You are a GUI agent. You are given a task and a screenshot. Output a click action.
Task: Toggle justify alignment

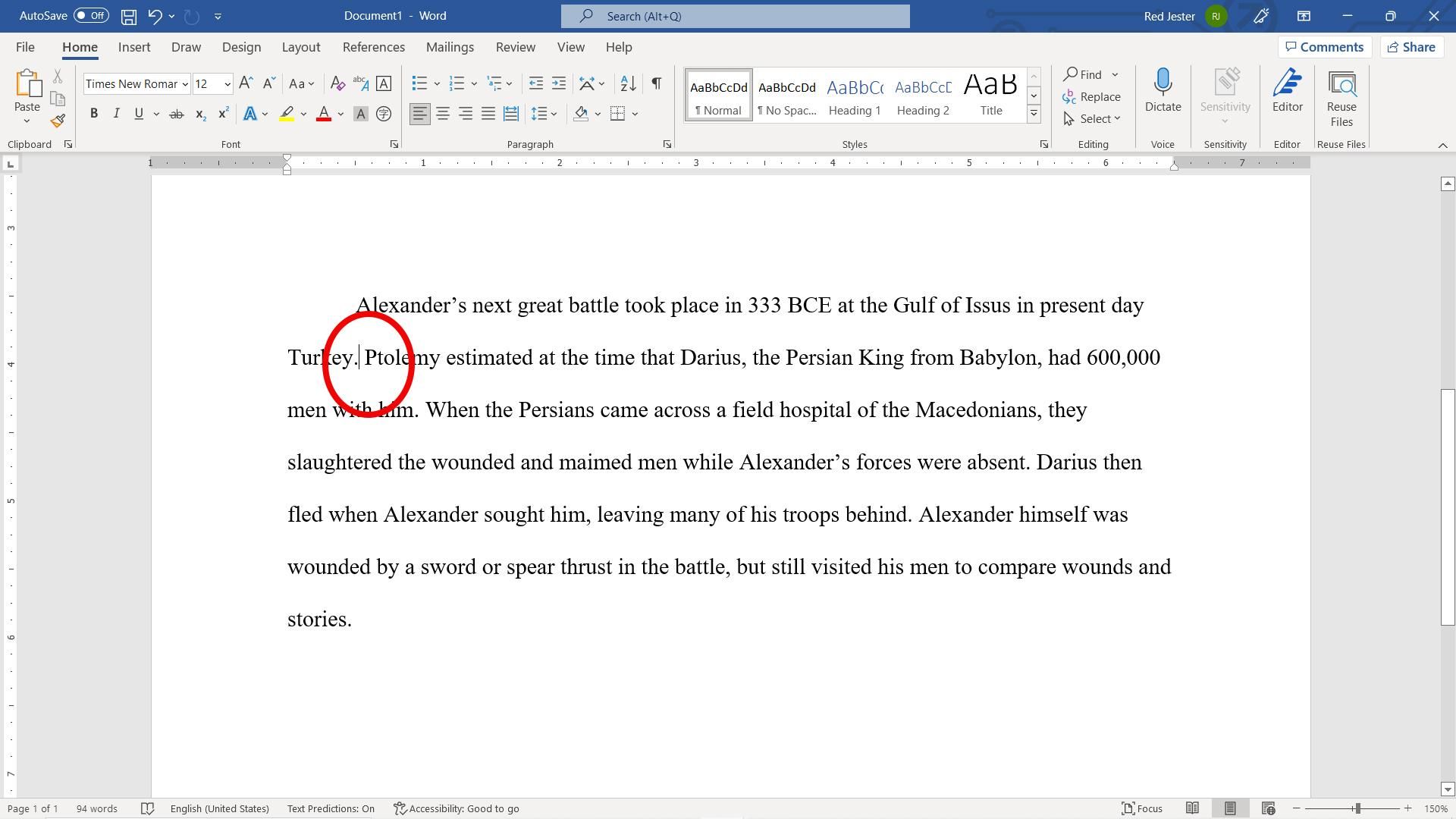coord(488,114)
